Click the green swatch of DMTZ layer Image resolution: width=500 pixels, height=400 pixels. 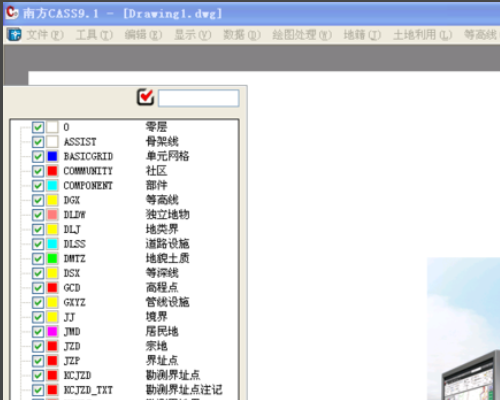tap(52, 259)
